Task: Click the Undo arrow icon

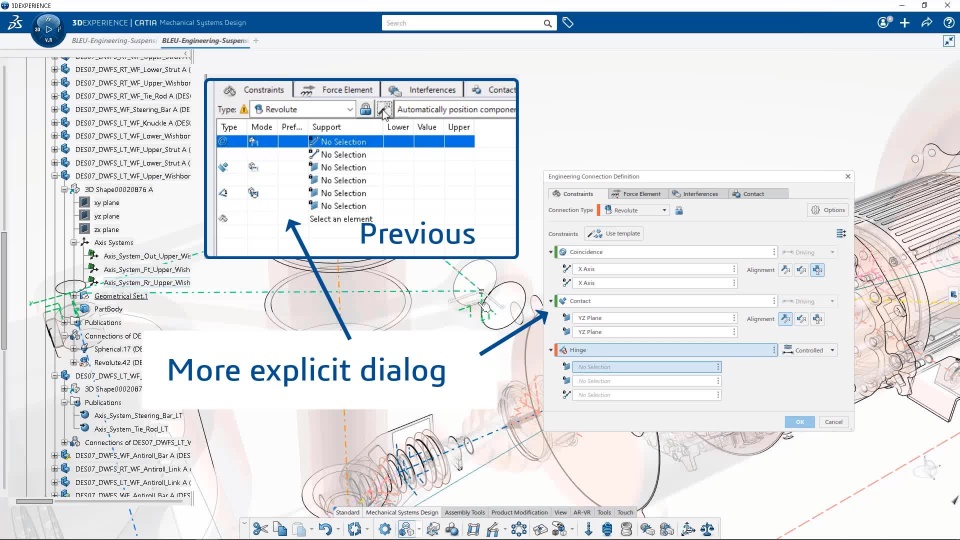Action: [325, 529]
